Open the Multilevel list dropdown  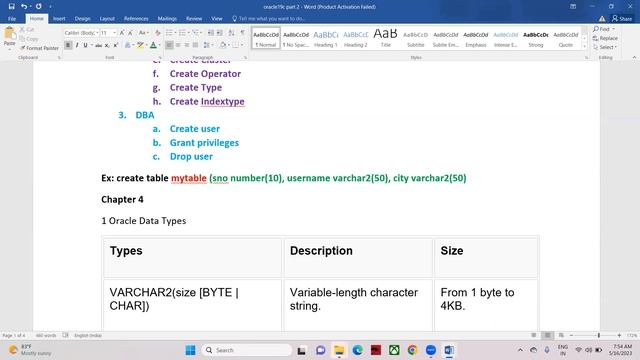pos(202,33)
